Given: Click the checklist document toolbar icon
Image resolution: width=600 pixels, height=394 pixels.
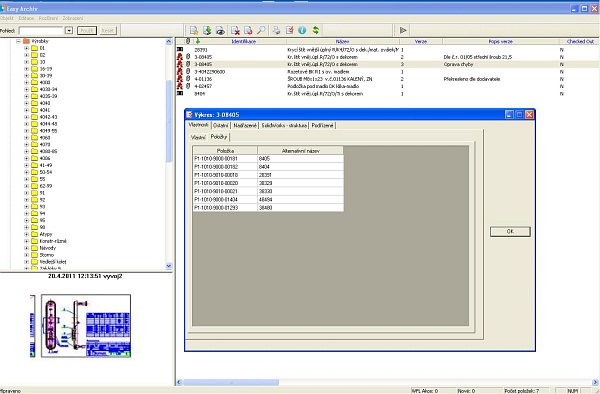Looking at the screenshot, I should click(290, 30).
